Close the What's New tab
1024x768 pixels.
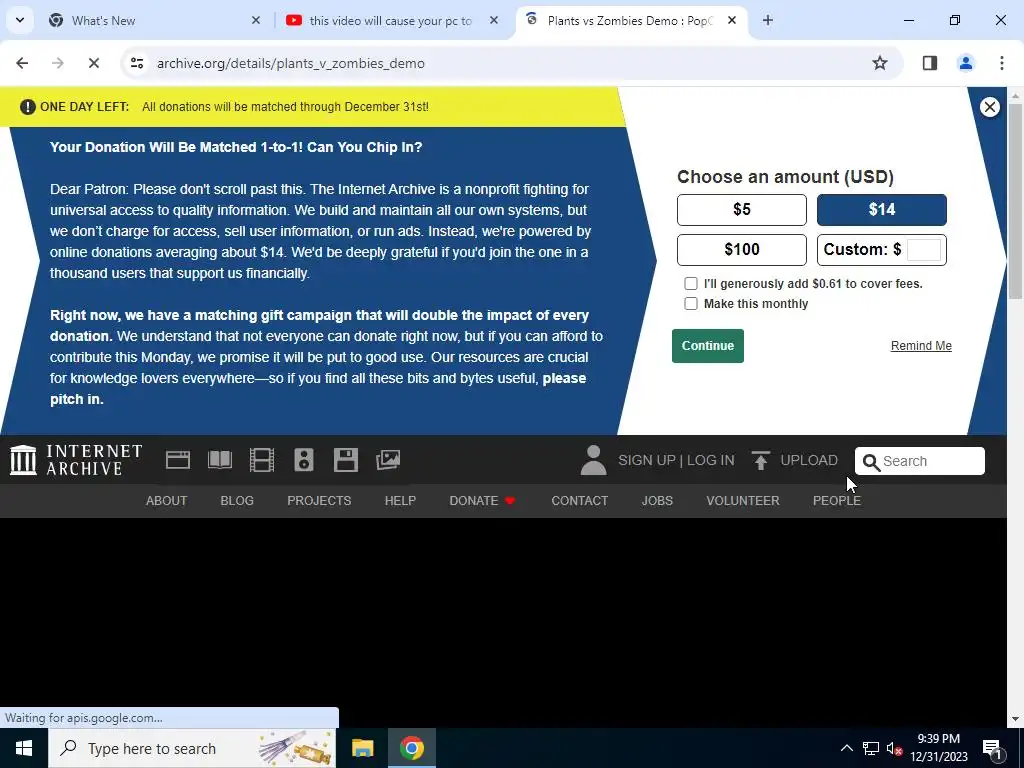(x=256, y=20)
